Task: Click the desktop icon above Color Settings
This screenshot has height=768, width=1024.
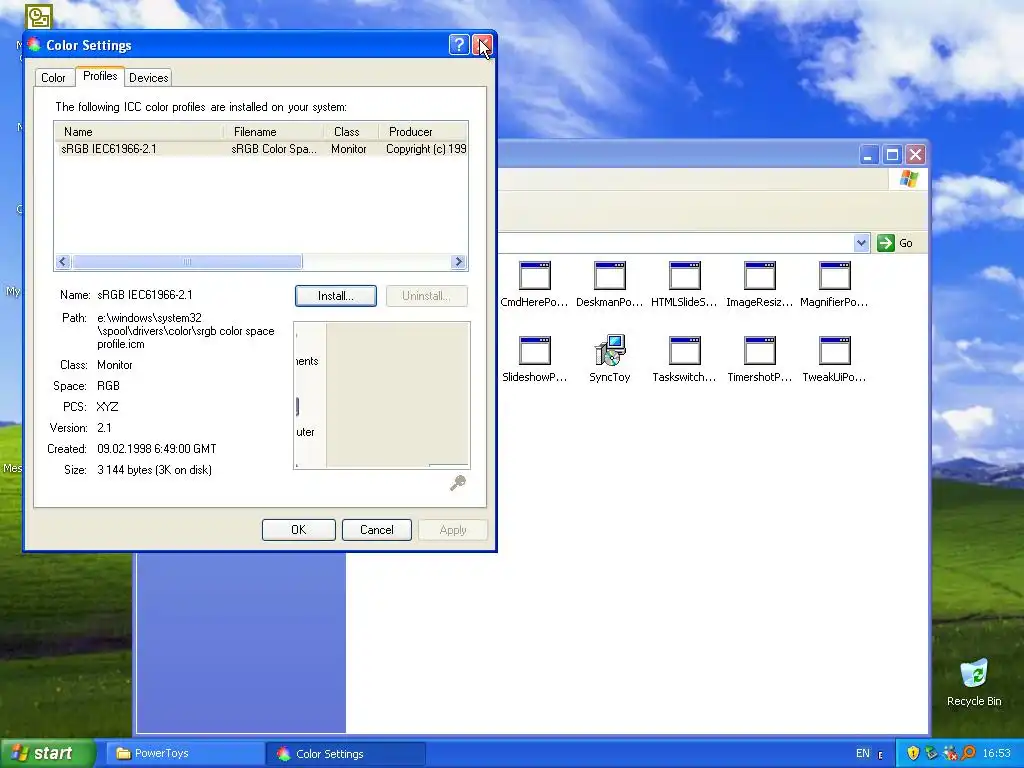Action: click(x=39, y=17)
